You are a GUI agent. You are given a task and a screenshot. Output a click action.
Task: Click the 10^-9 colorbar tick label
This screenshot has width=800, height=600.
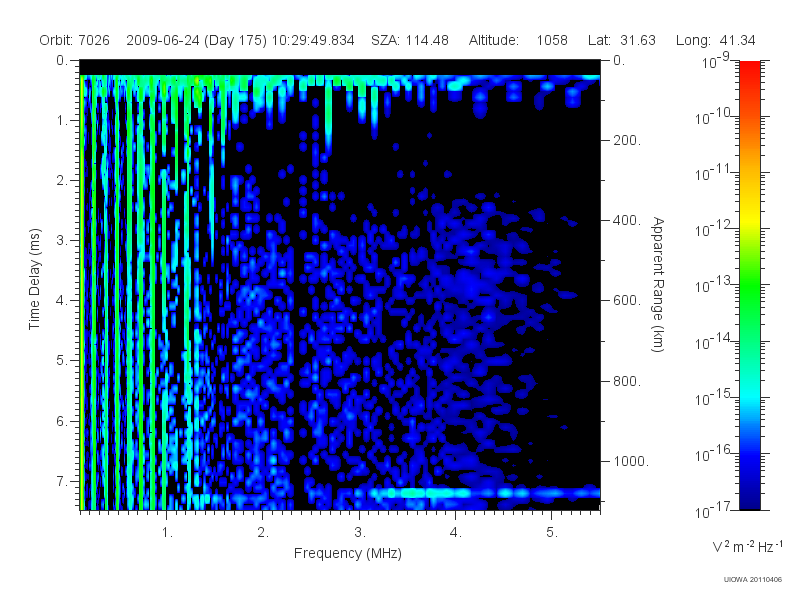pyautogui.click(x=716, y=61)
